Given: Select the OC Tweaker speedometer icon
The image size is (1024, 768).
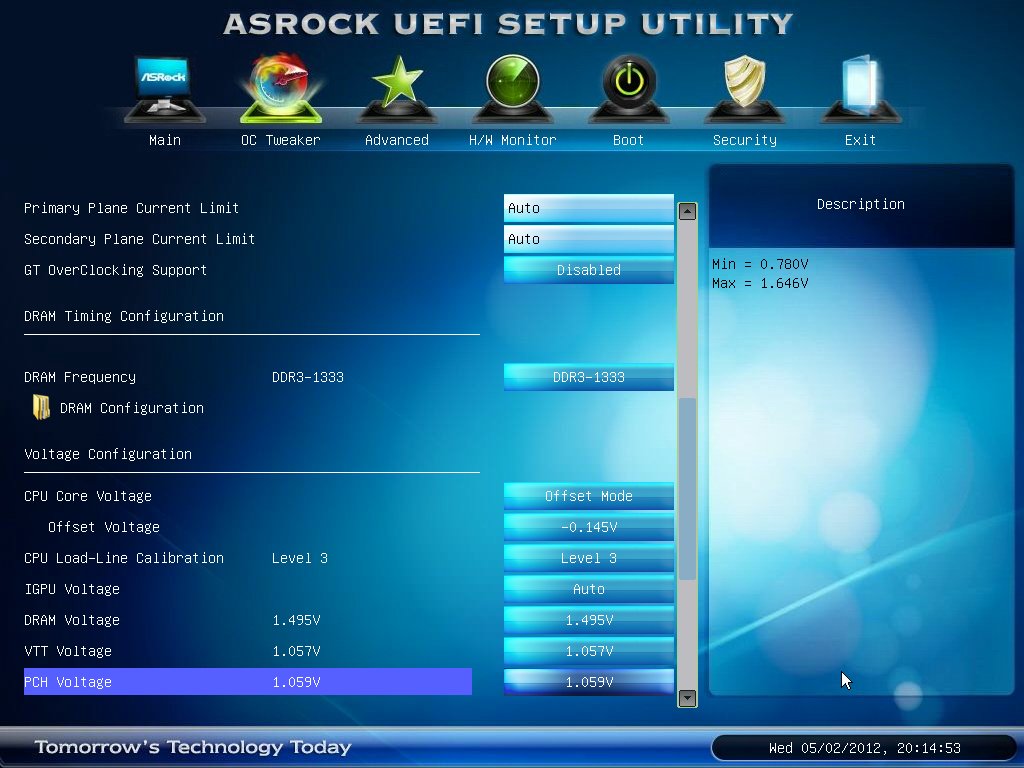Looking at the screenshot, I should [281, 88].
